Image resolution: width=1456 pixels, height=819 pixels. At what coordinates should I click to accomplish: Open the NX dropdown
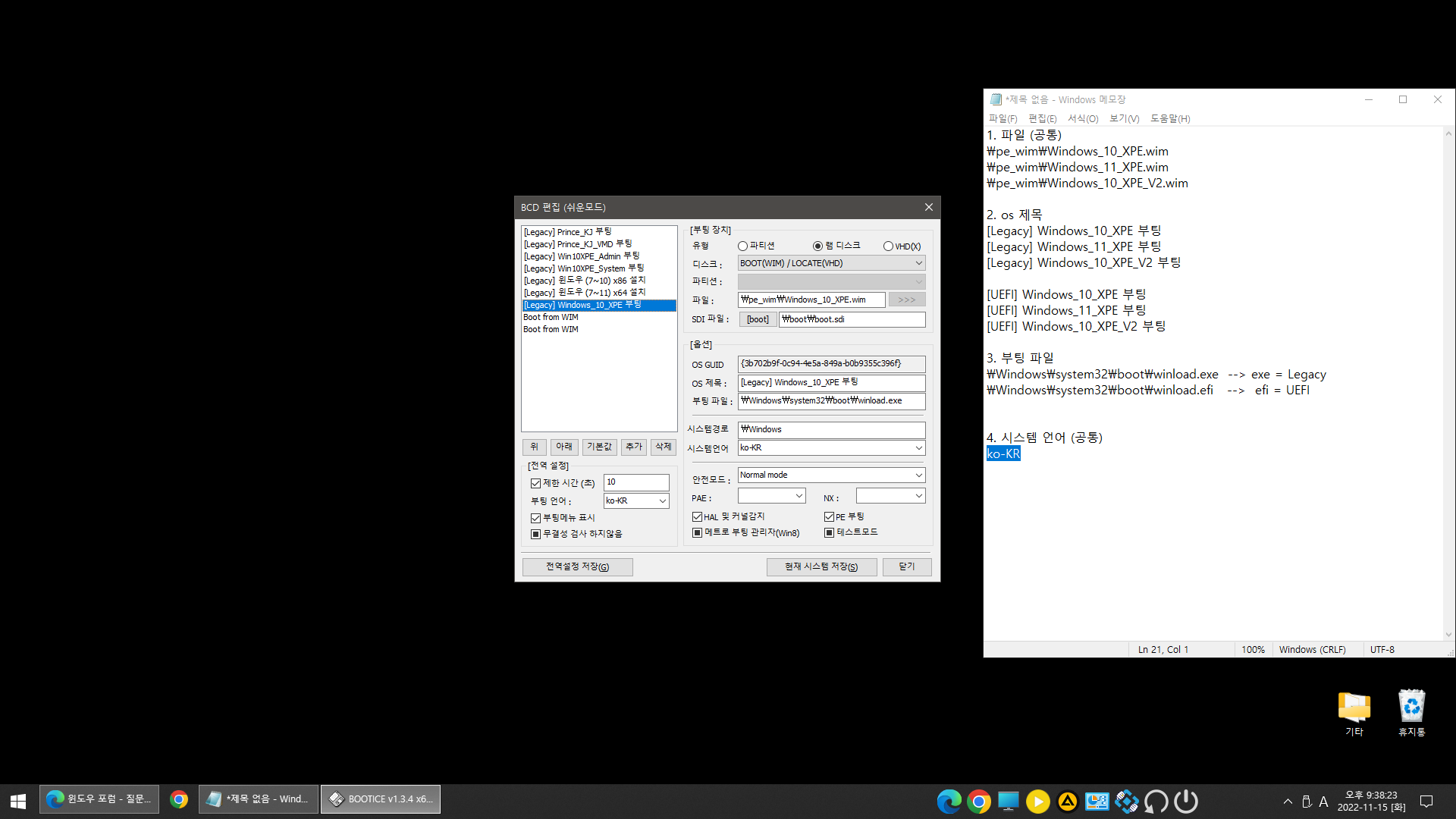(890, 495)
